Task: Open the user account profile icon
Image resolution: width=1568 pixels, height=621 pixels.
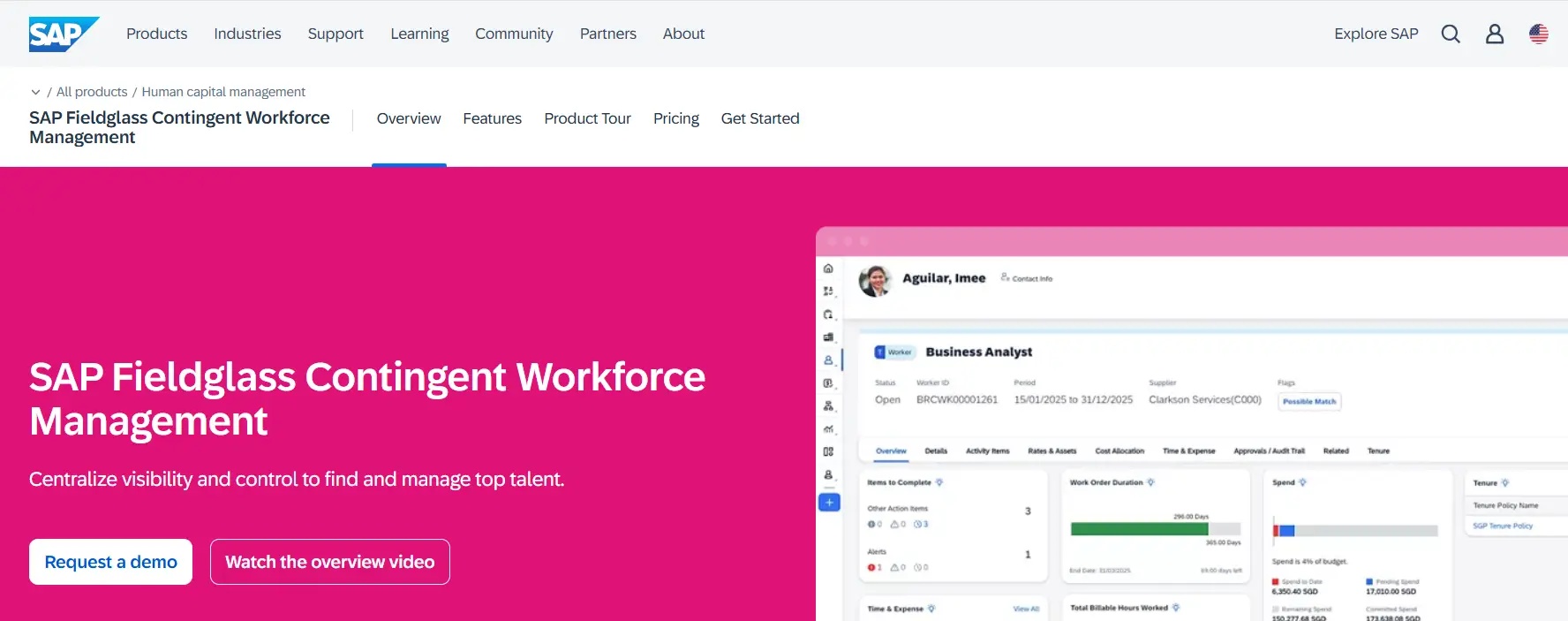Action: 1495,34
